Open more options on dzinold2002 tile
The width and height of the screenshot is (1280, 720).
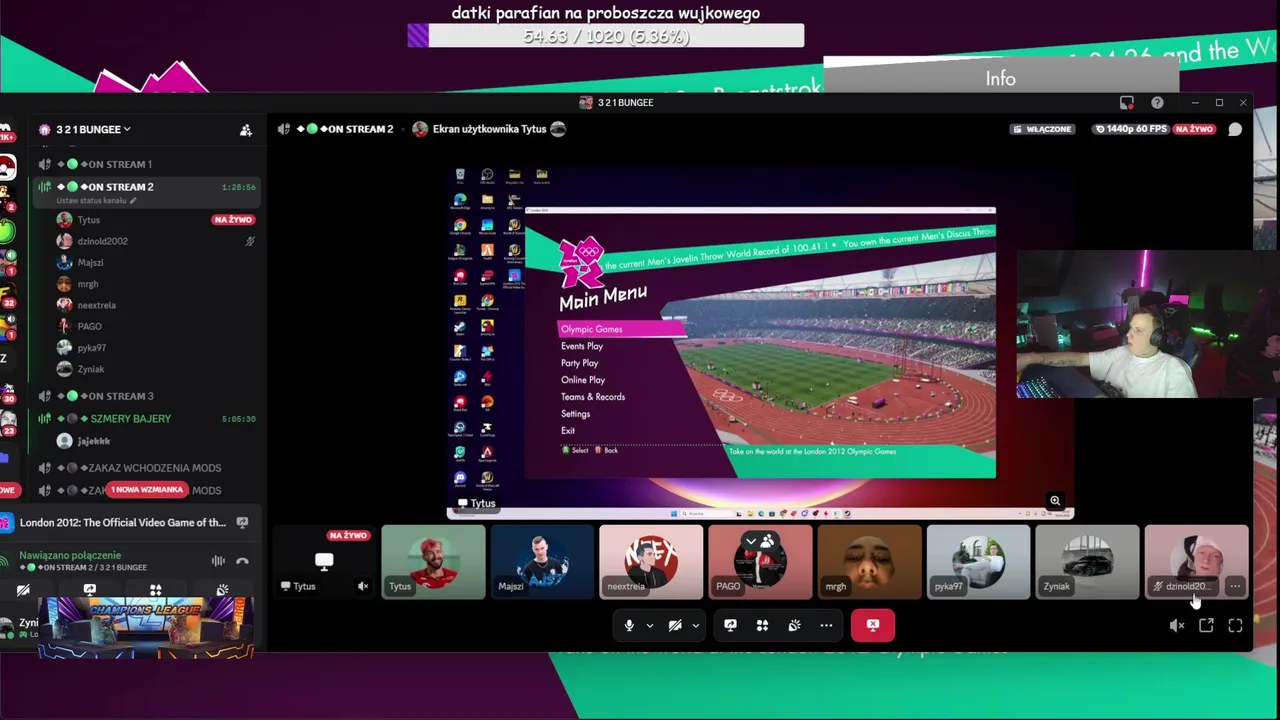click(1235, 586)
